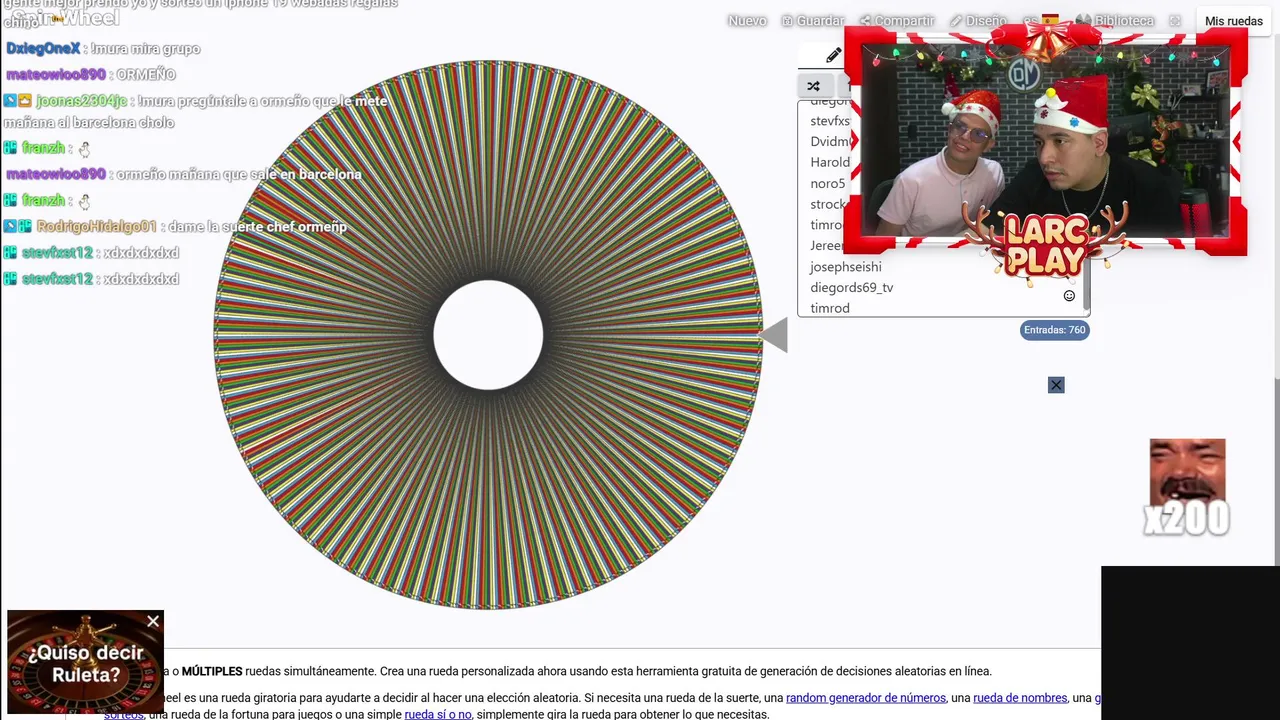
Task: Close the ad with the blue X
Action: pos(1056,385)
